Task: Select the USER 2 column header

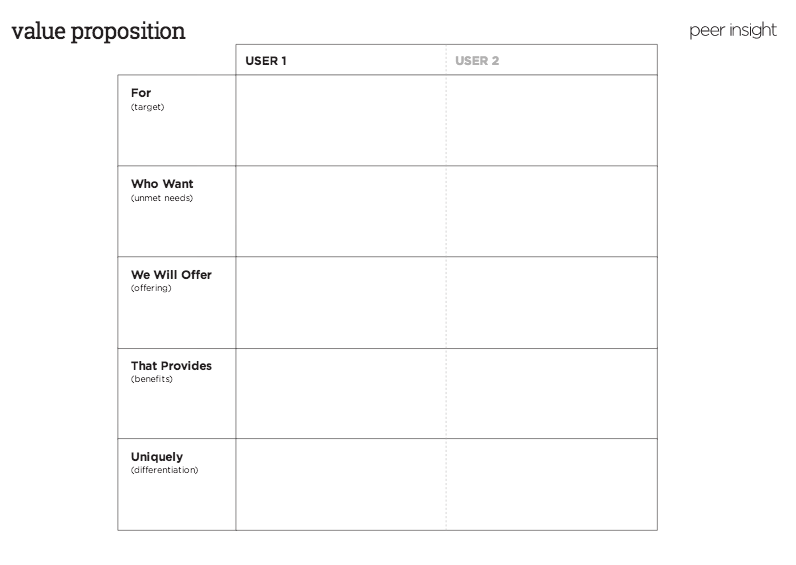Action: 477,61
